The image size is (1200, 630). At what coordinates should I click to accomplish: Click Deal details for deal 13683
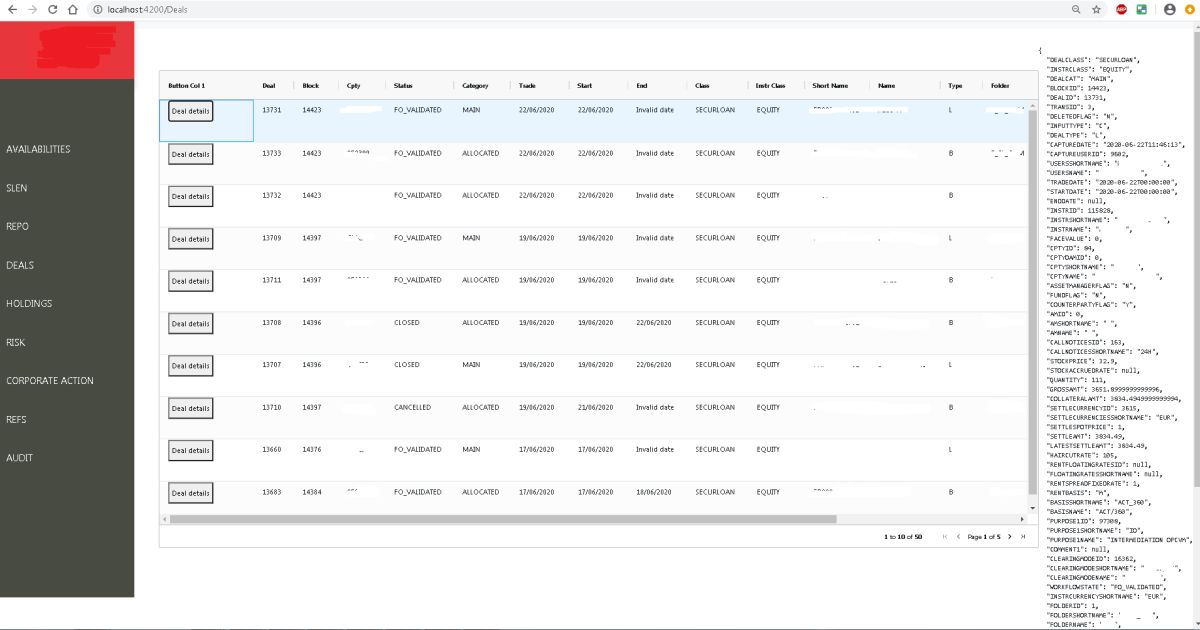point(190,493)
